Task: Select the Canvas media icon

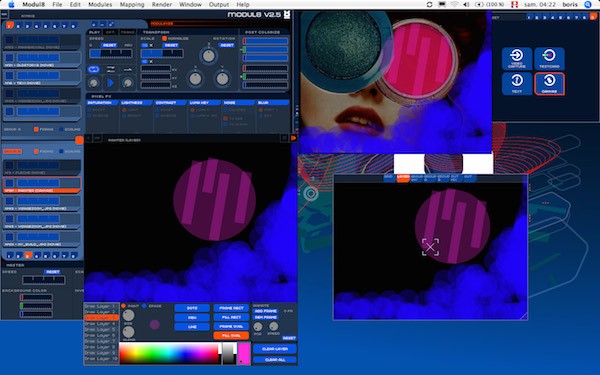Action: tap(549, 83)
